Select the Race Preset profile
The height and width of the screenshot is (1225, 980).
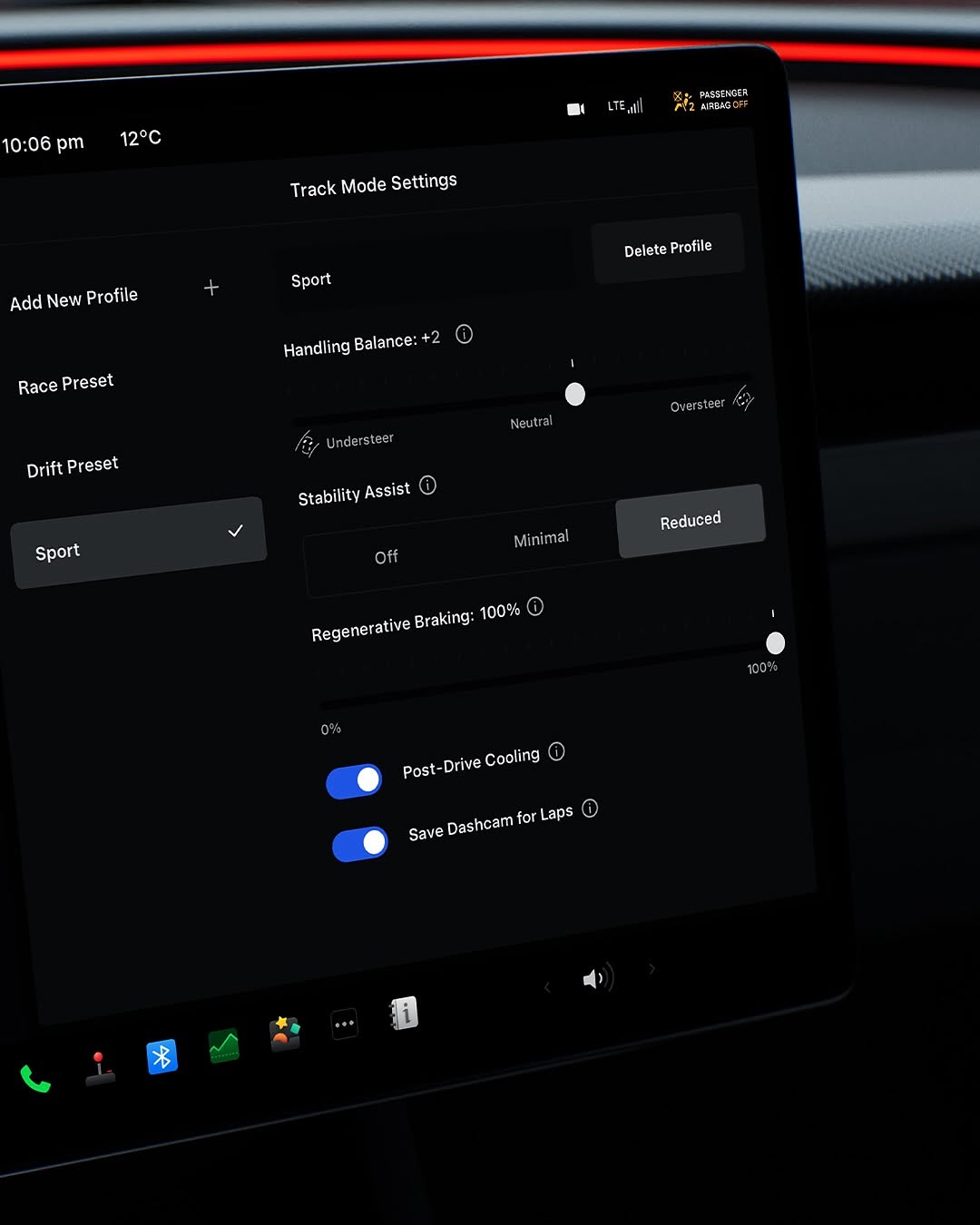coord(65,383)
